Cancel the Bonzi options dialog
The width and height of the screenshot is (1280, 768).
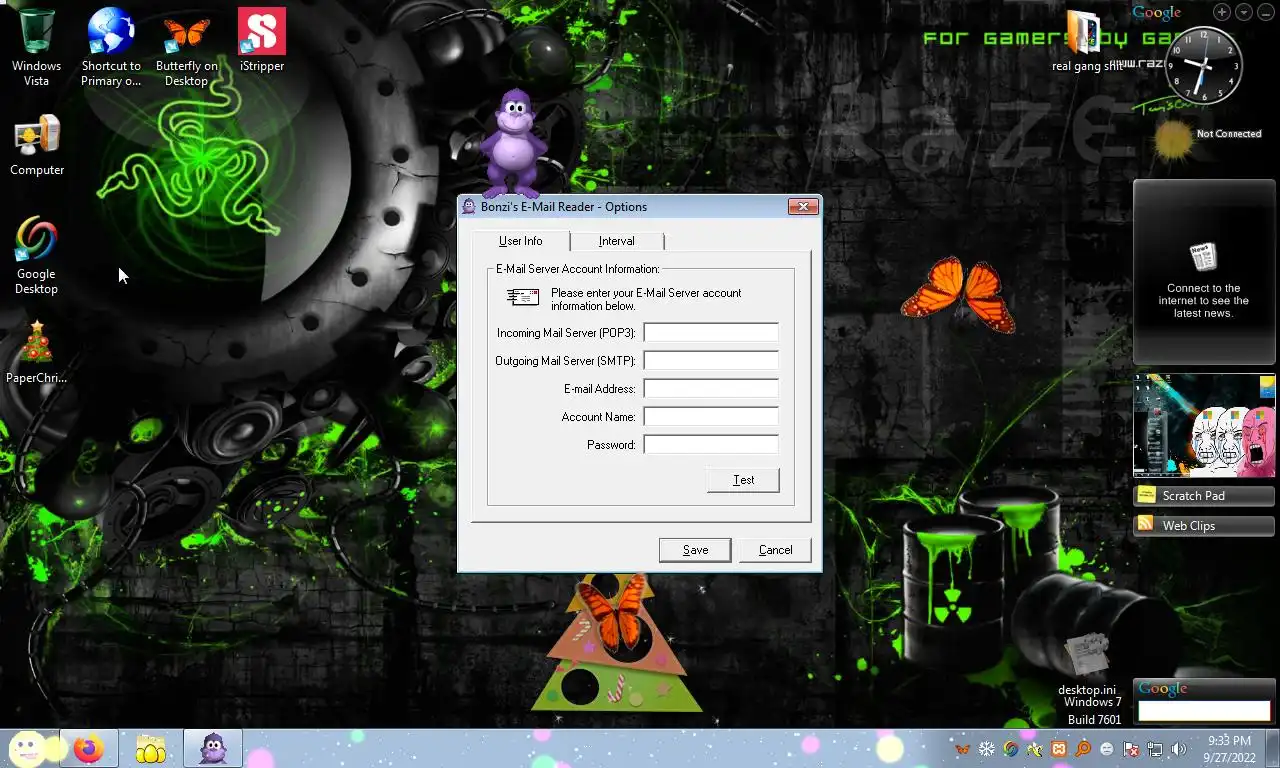point(775,550)
